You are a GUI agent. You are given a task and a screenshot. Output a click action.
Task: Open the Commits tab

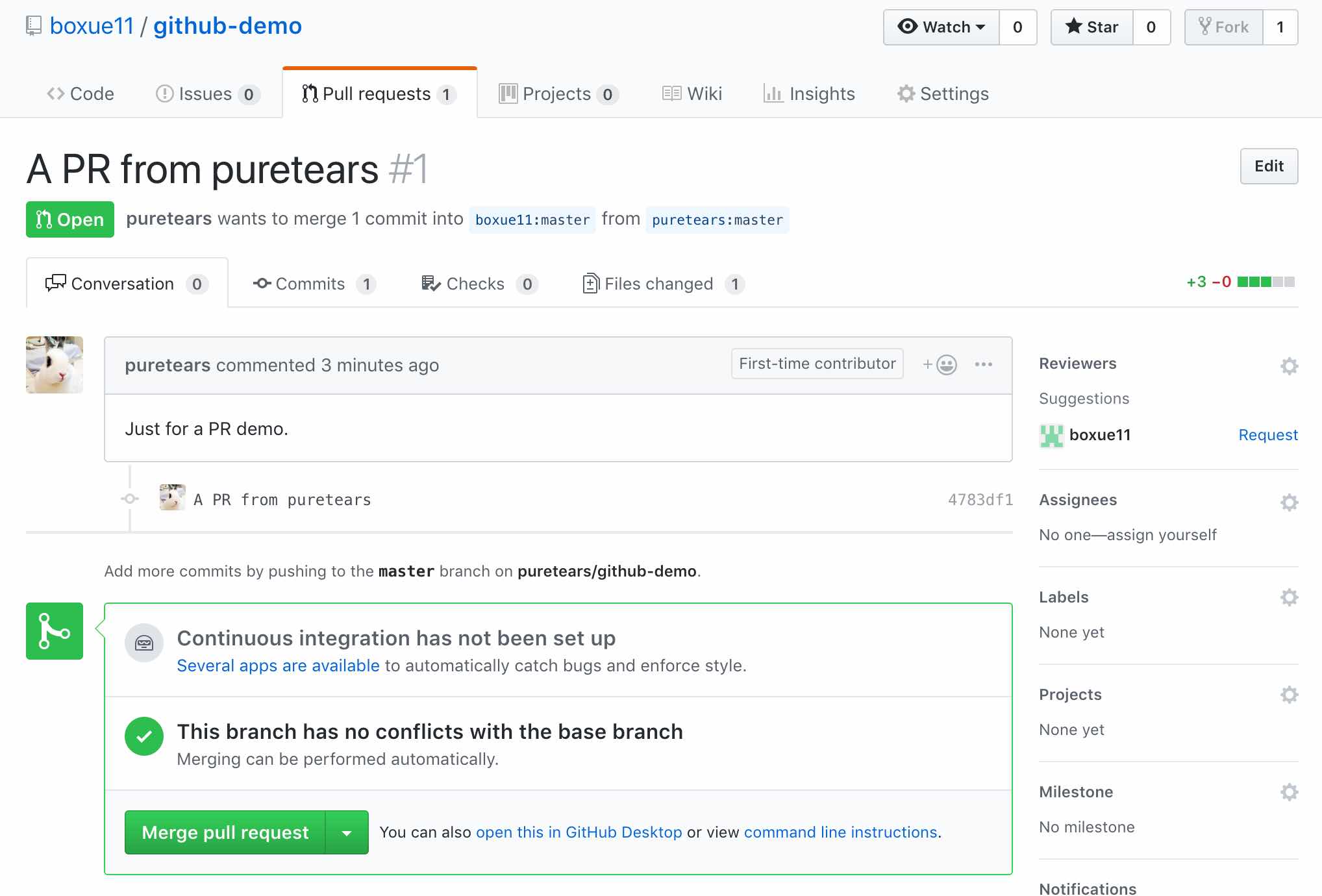(x=310, y=284)
